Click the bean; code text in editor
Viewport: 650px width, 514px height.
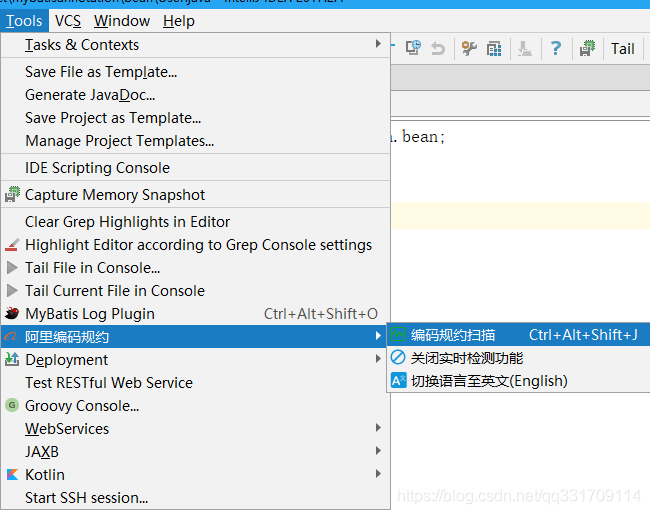click(x=423, y=137)
